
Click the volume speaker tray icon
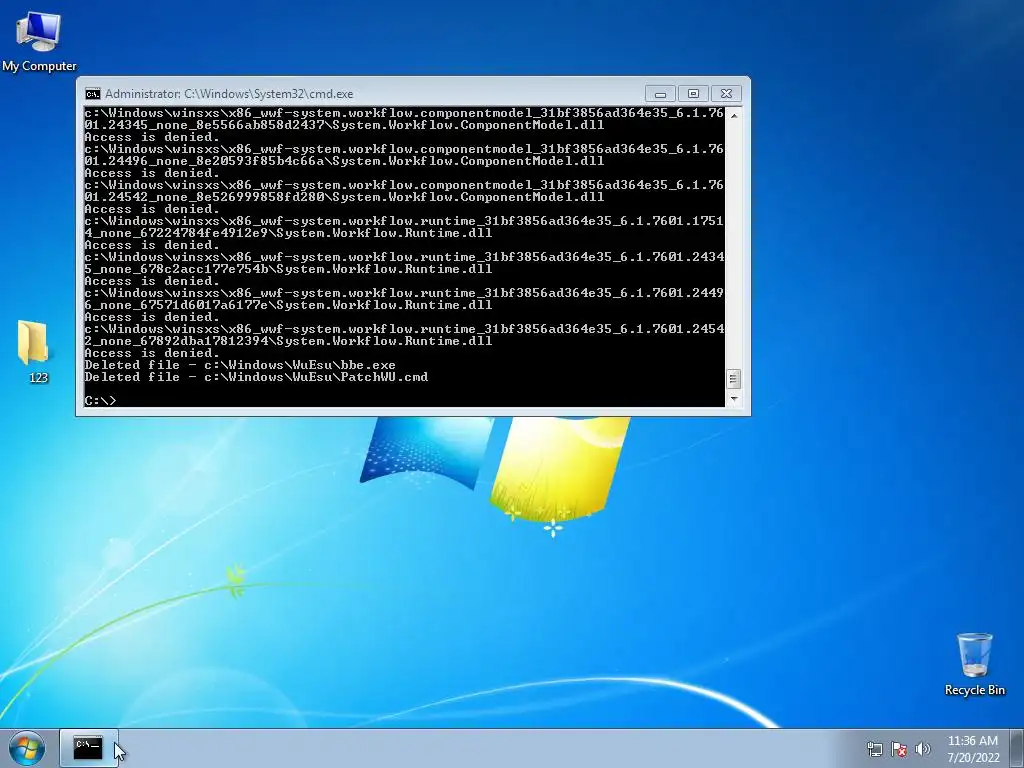point(923,749)
